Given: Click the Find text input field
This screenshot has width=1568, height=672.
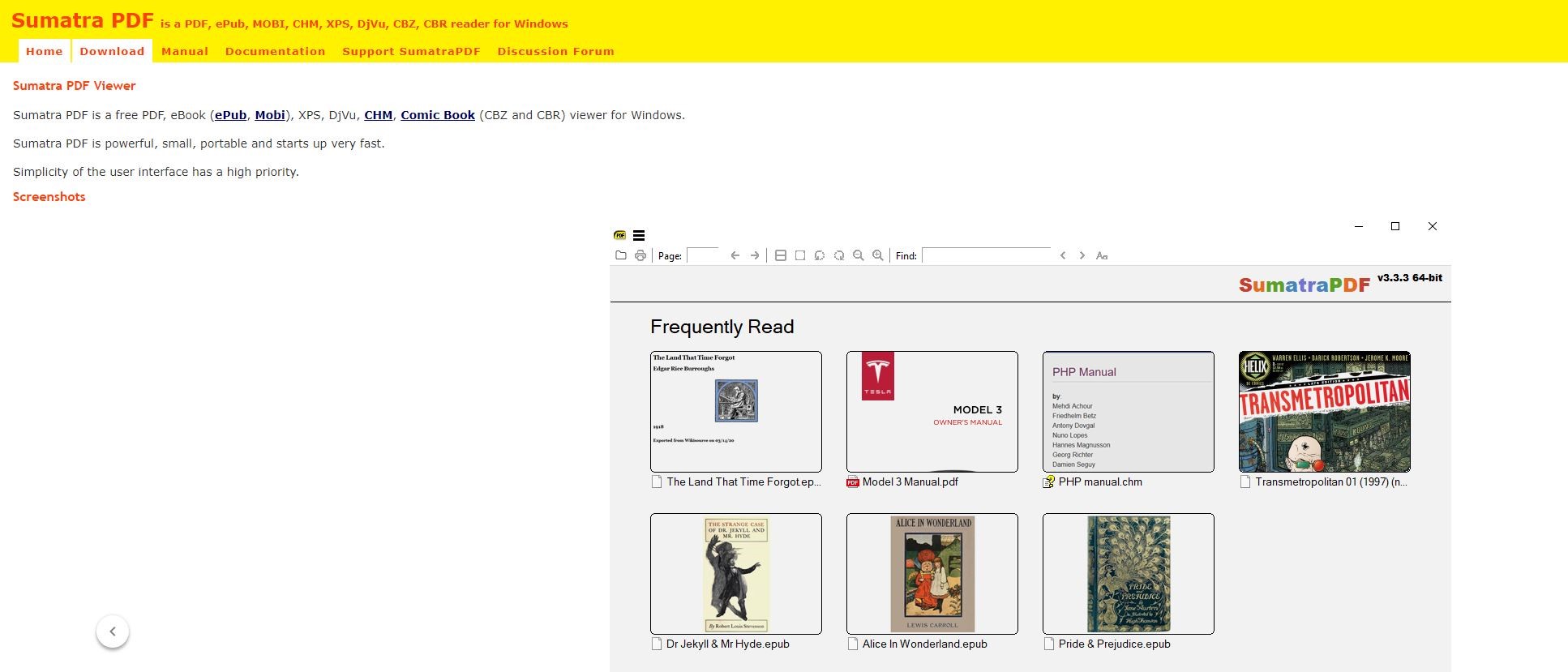Looking at the screenshot, I should tap(987, 255).
